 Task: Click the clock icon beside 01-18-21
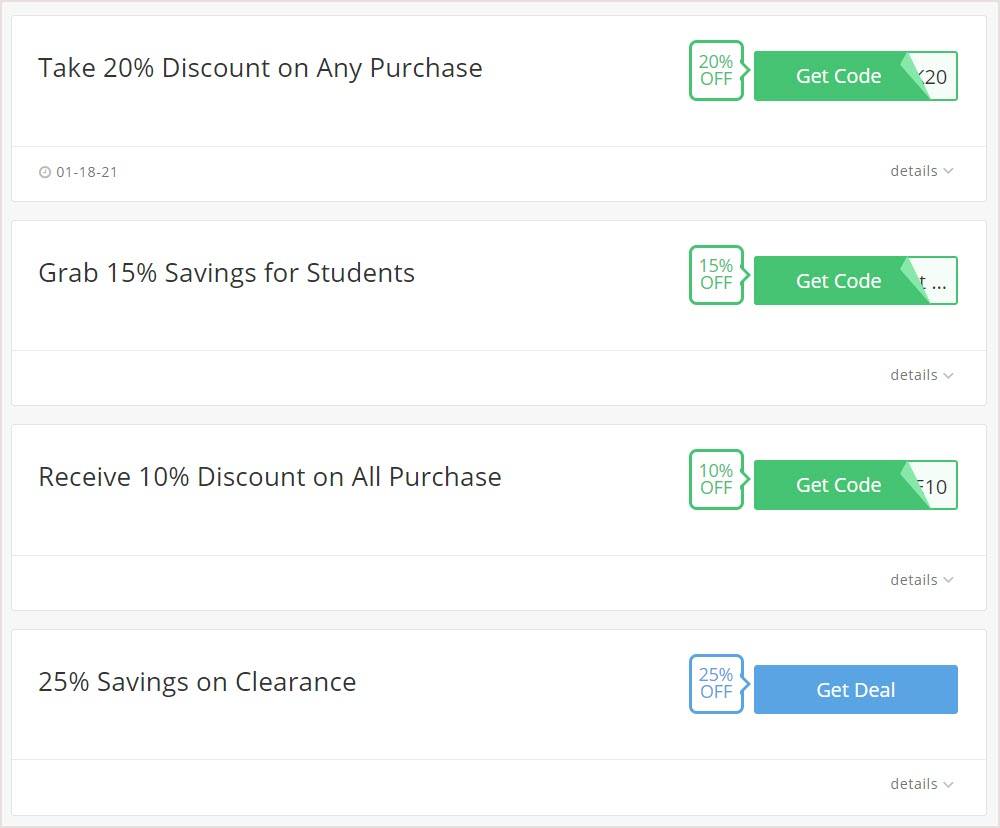pos(45,172)
